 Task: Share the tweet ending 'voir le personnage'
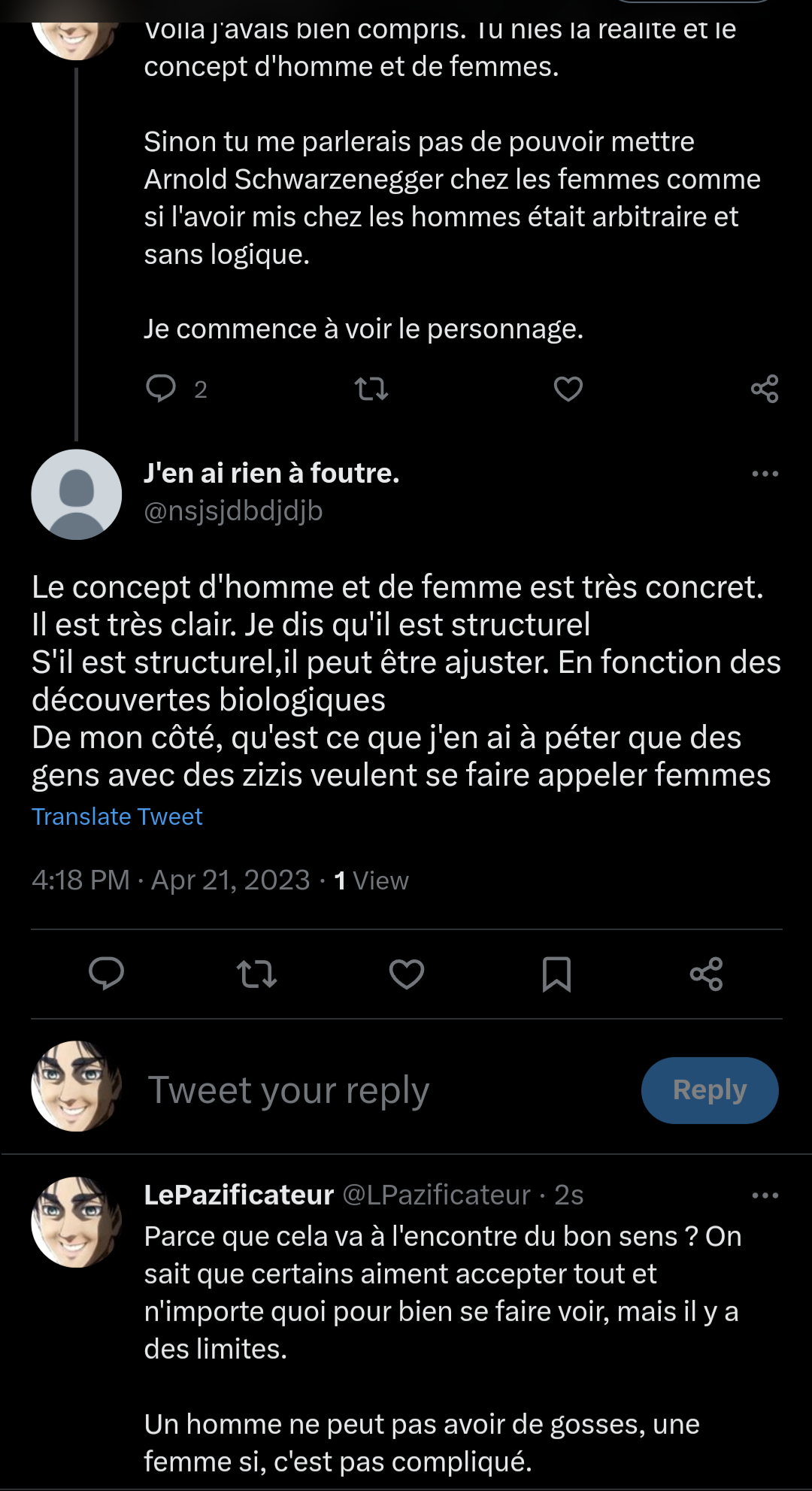tap(765, 389)
